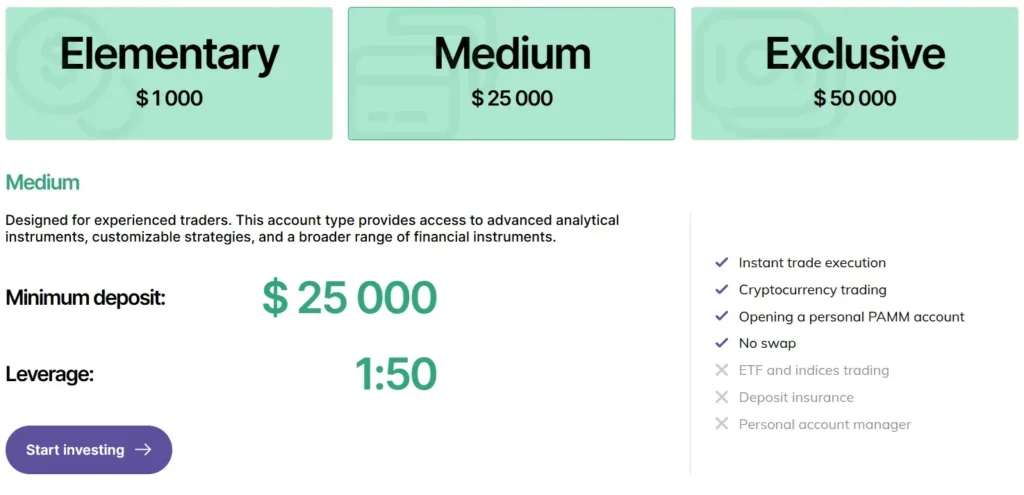Click the Minimum deposit label
Screen dimensions: 1024x495
point(85,298)
